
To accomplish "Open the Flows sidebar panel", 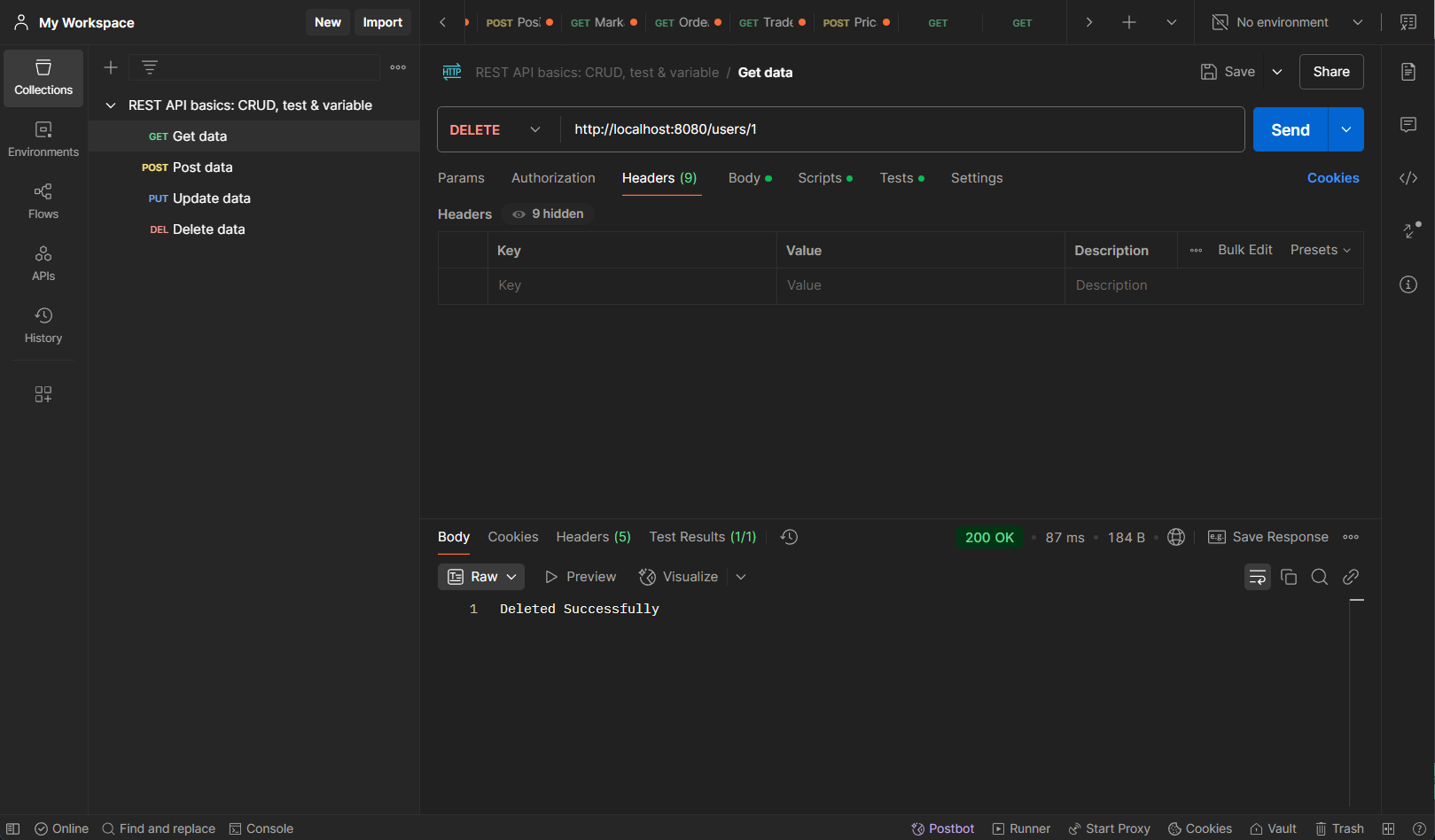I will pos(43,202).
